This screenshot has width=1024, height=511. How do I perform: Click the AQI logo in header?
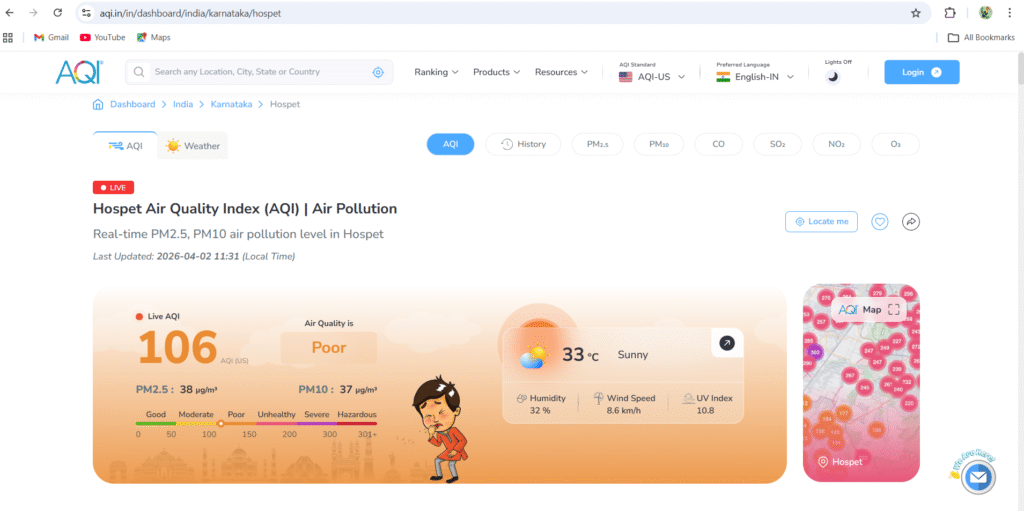coord(79,72)
